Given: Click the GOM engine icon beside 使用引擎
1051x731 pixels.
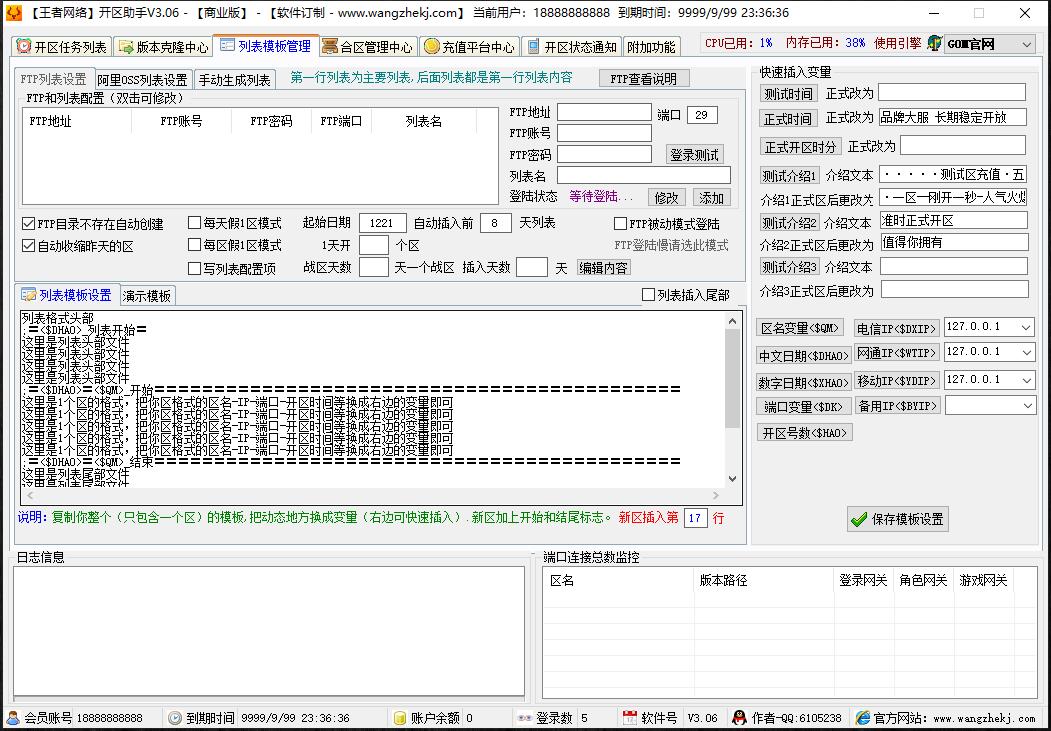Looking at the screenshot, I should 934,44.
